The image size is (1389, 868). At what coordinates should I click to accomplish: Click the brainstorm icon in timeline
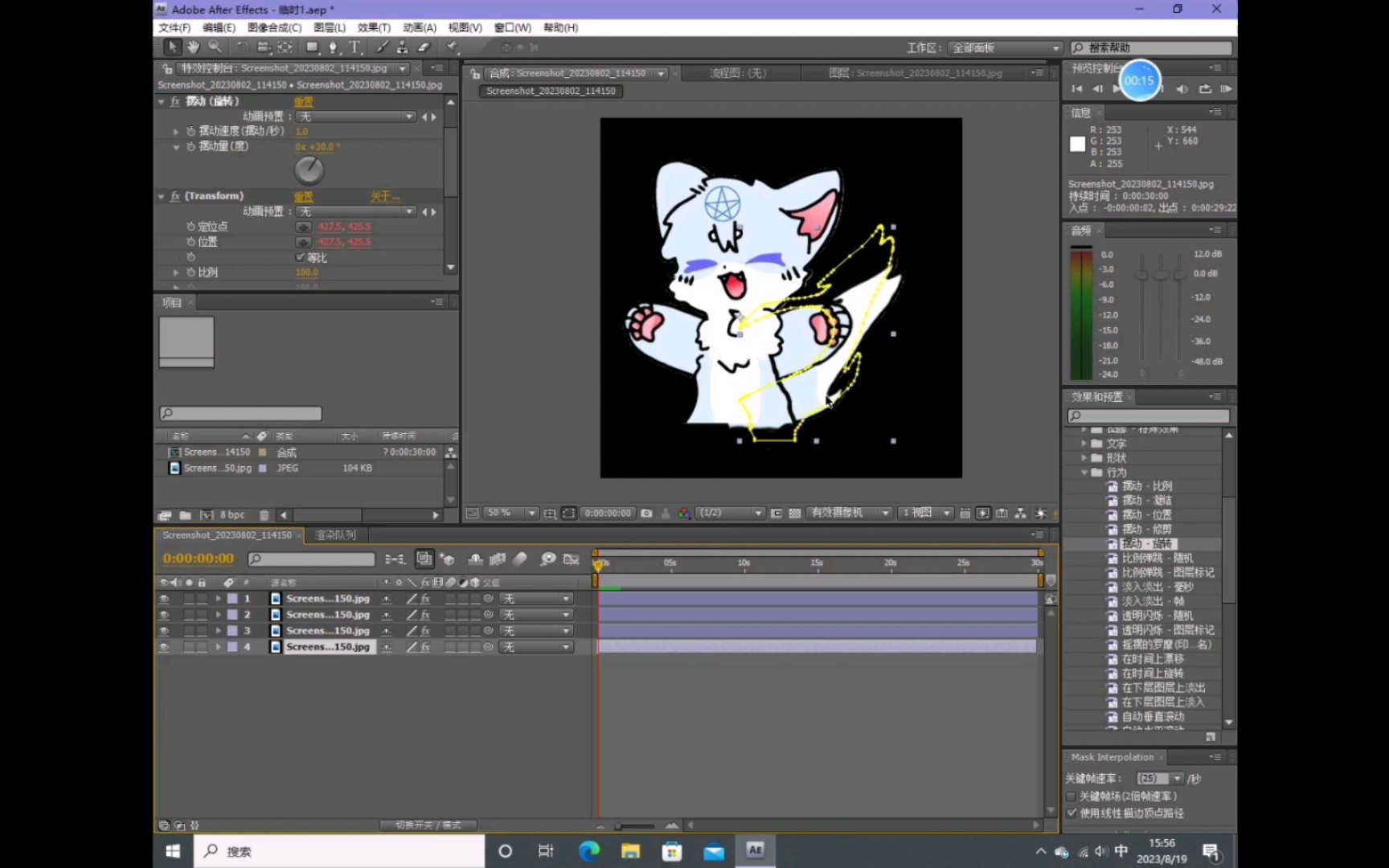[548, 559]
